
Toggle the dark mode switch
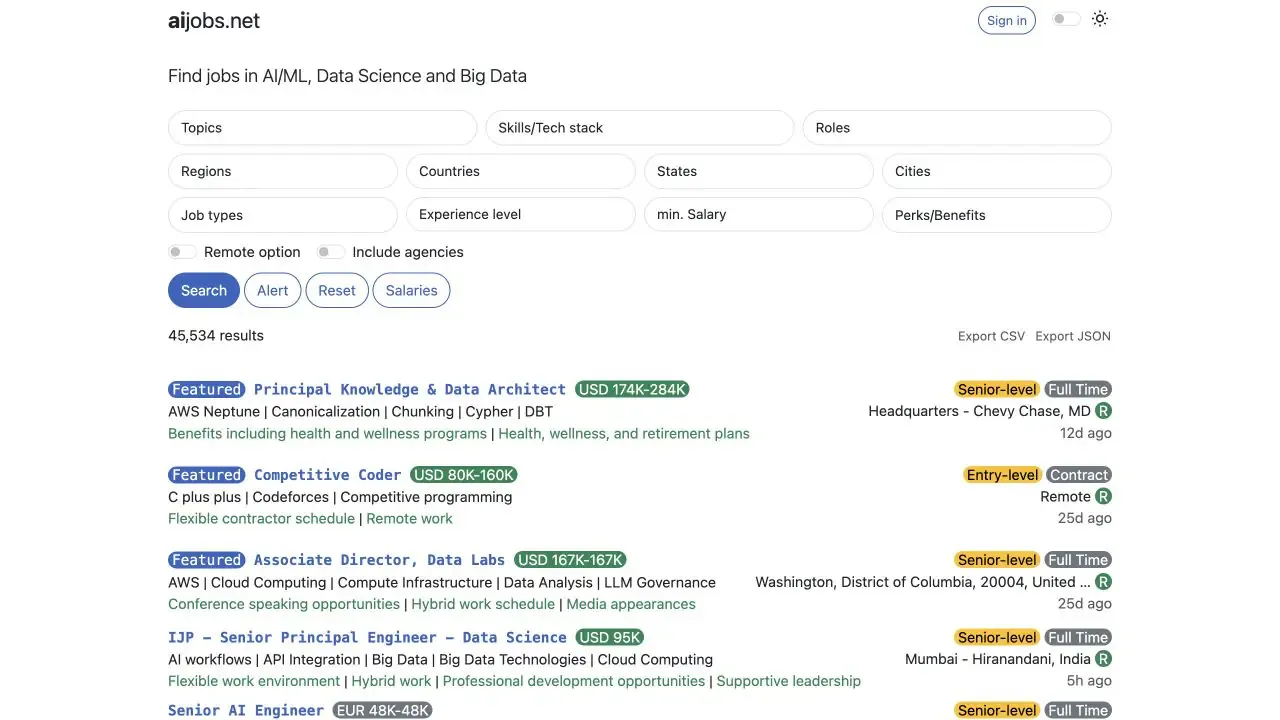pos(1066,19)
